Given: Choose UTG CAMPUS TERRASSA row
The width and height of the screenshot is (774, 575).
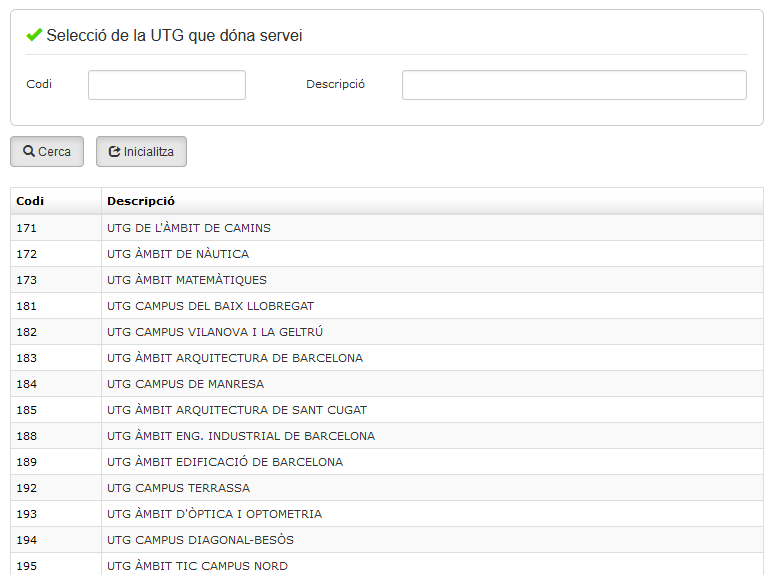Looking at the screenshot, I should (178, 488).
